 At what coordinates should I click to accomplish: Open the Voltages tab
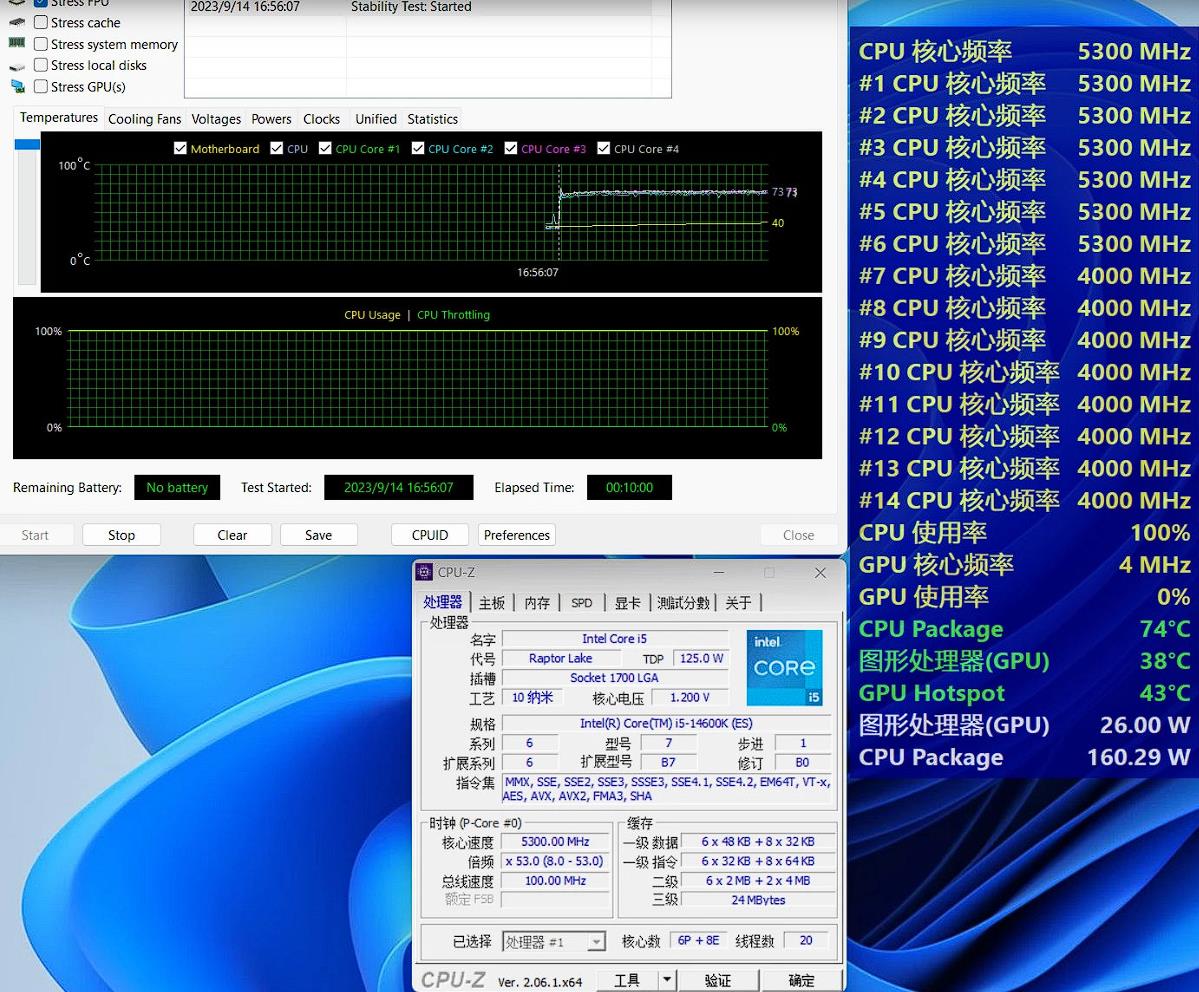click(x=216, y=119)
